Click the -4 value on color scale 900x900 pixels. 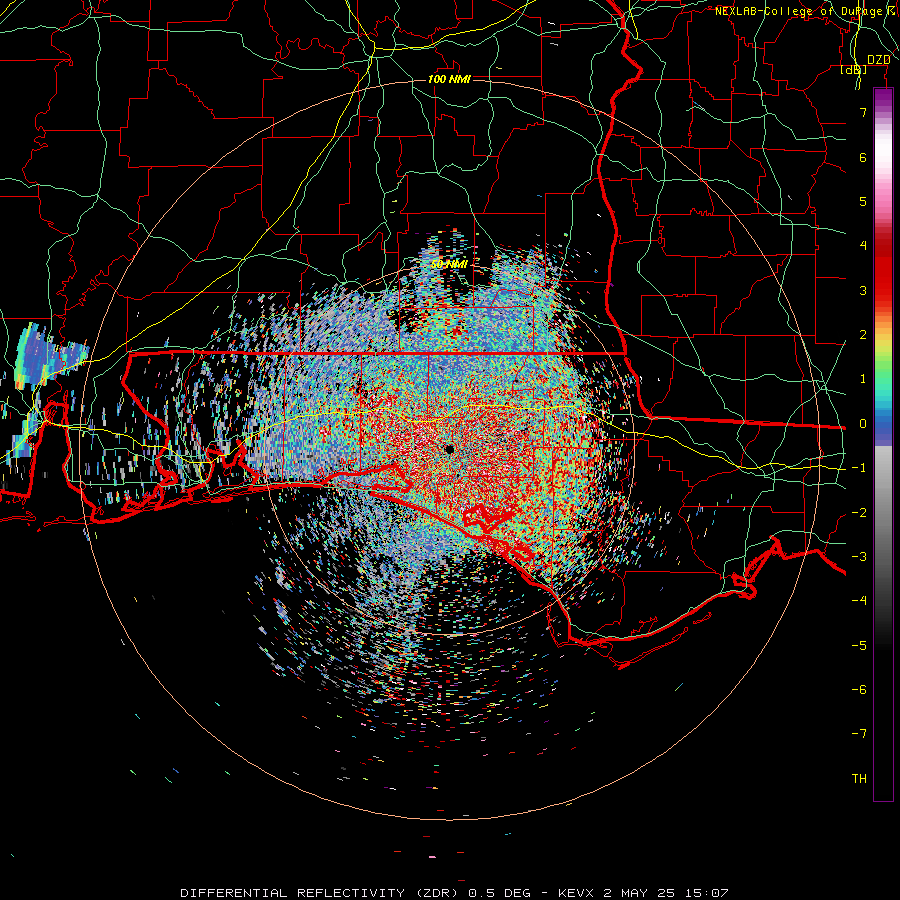tap(859, 601)
